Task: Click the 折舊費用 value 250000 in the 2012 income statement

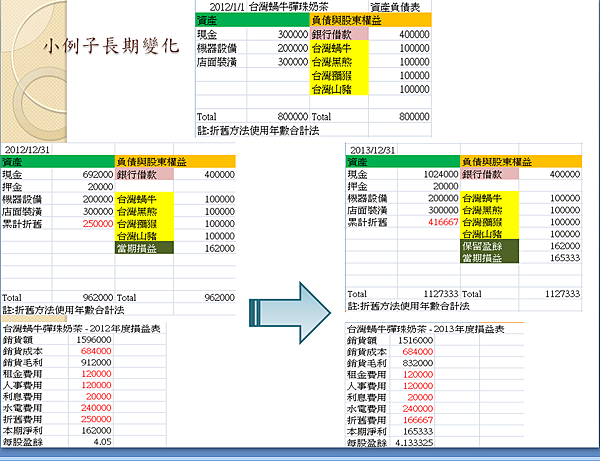Action: pyautogui.click(x=96, y=419)
